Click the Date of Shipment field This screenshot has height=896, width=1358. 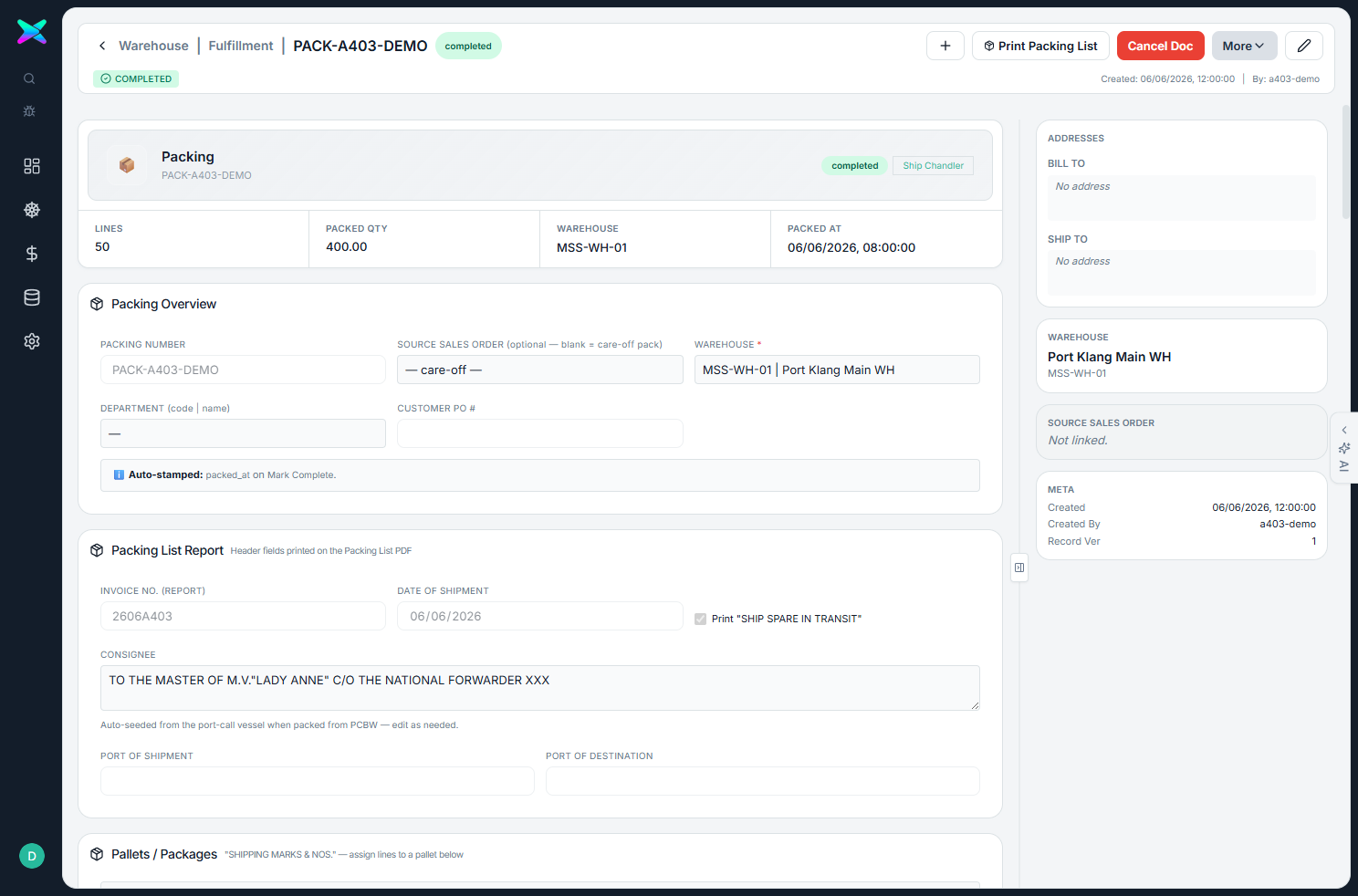pyautogui.click(x=539, y=616)
